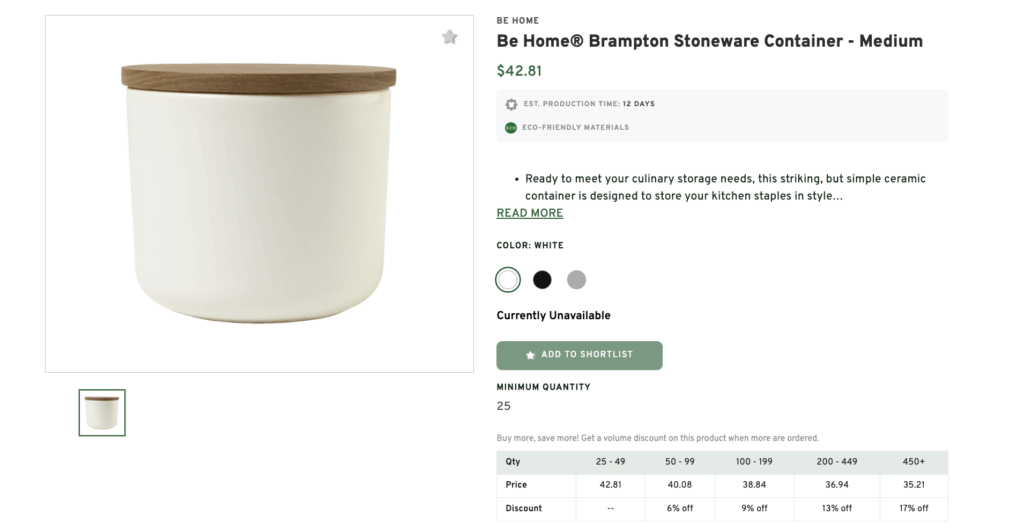Screen dimensions: 1024x530
Task: Click the 17% off discount cell
Action: pyautogui.click(x=913, y=508)
